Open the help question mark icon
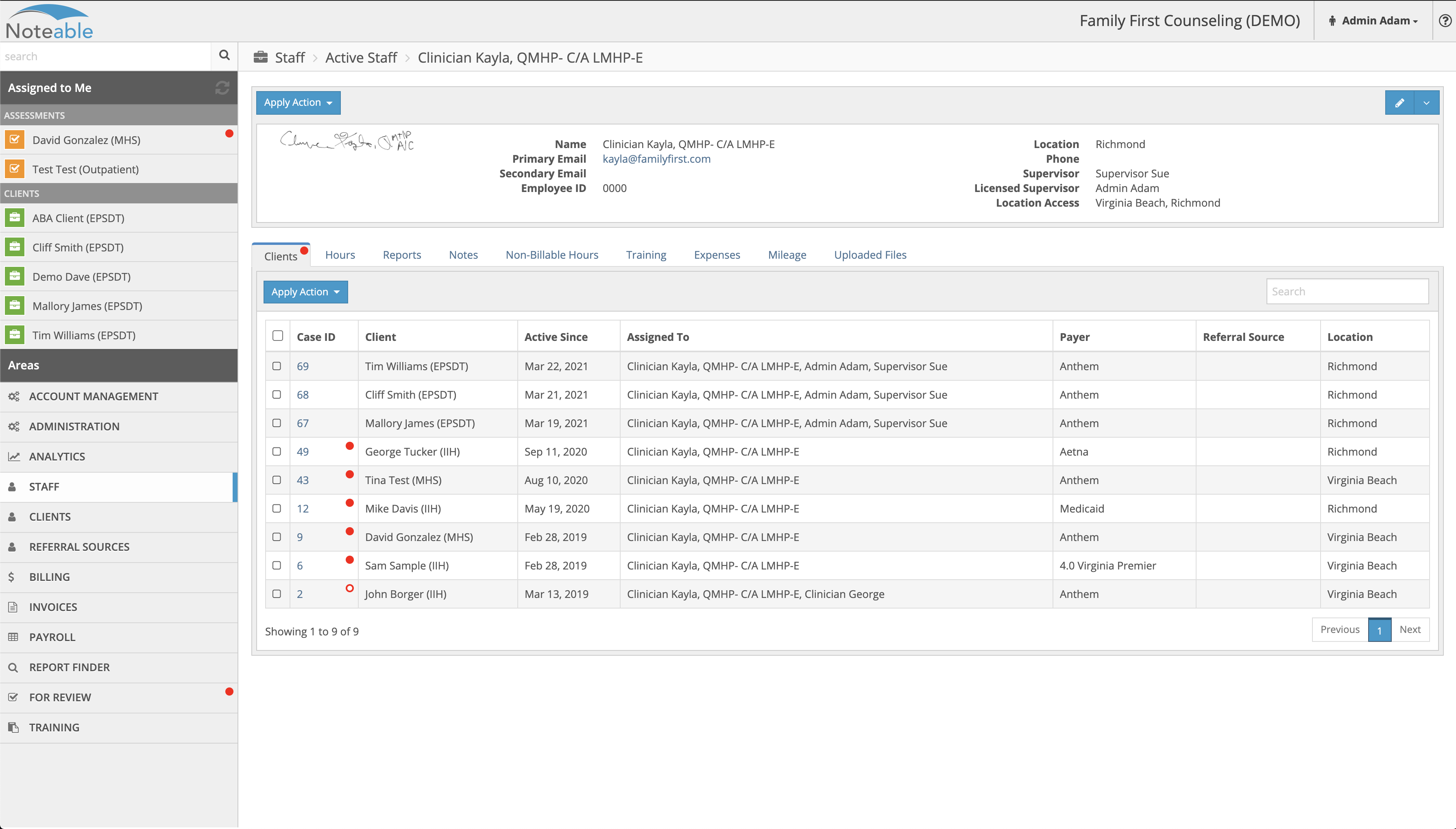 [1445, 21]
